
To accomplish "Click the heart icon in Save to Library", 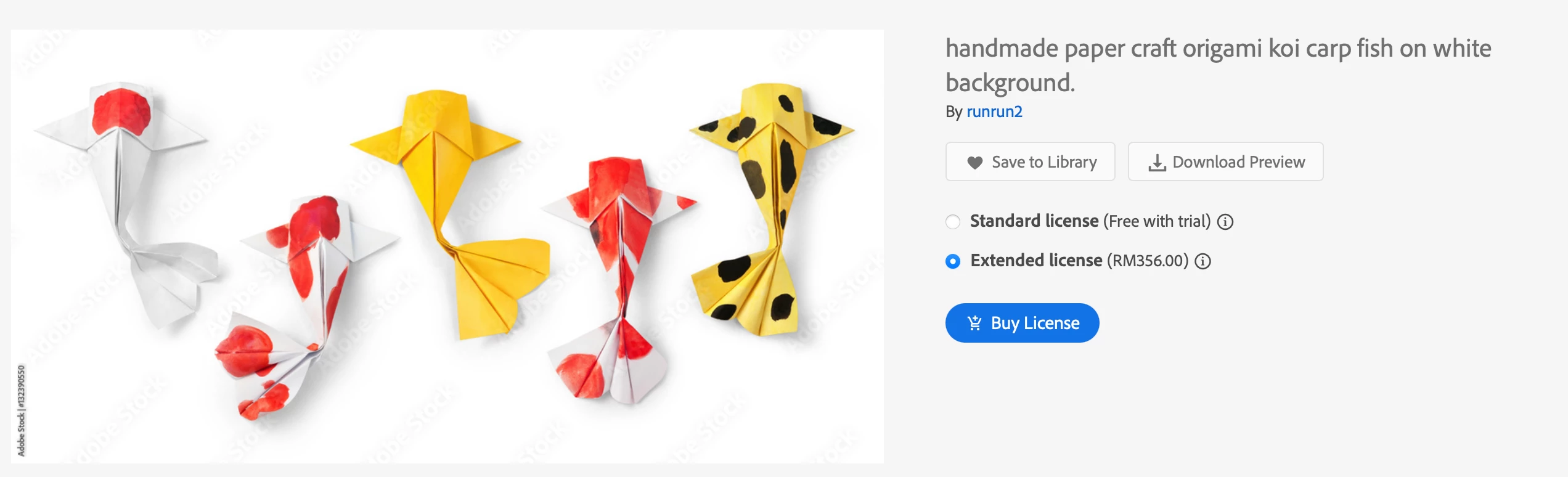I will (x=974, y=163).
